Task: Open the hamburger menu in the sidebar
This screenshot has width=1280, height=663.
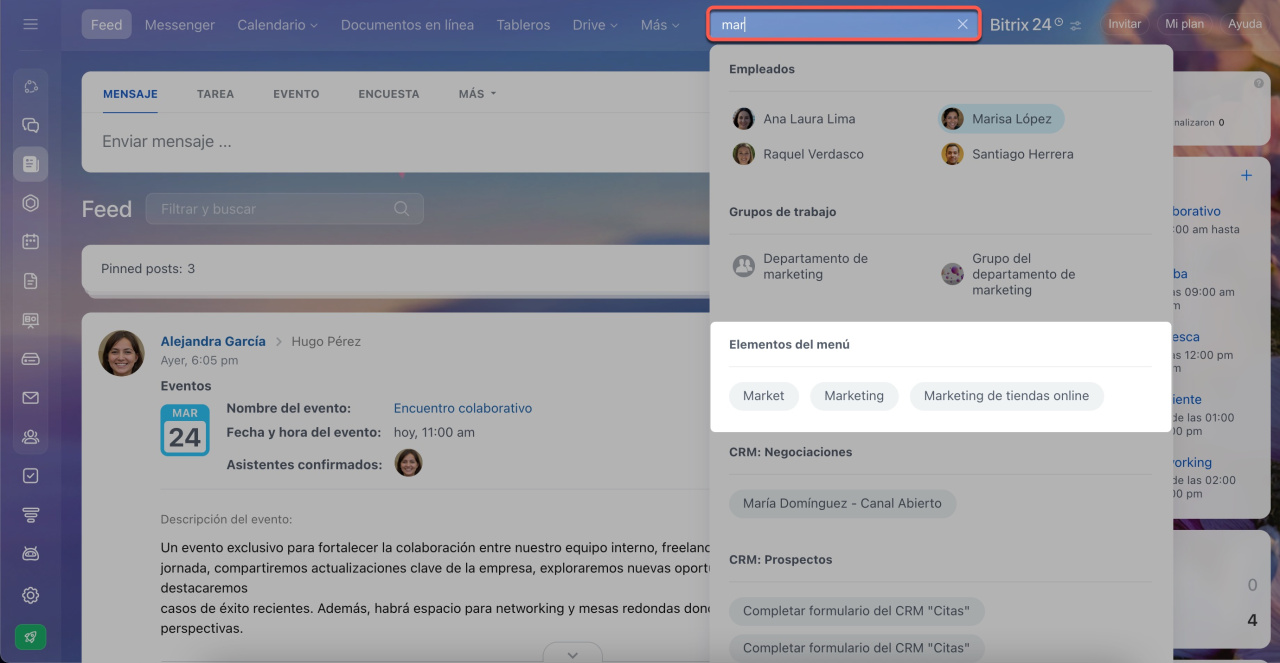Action: pos(30,24)
